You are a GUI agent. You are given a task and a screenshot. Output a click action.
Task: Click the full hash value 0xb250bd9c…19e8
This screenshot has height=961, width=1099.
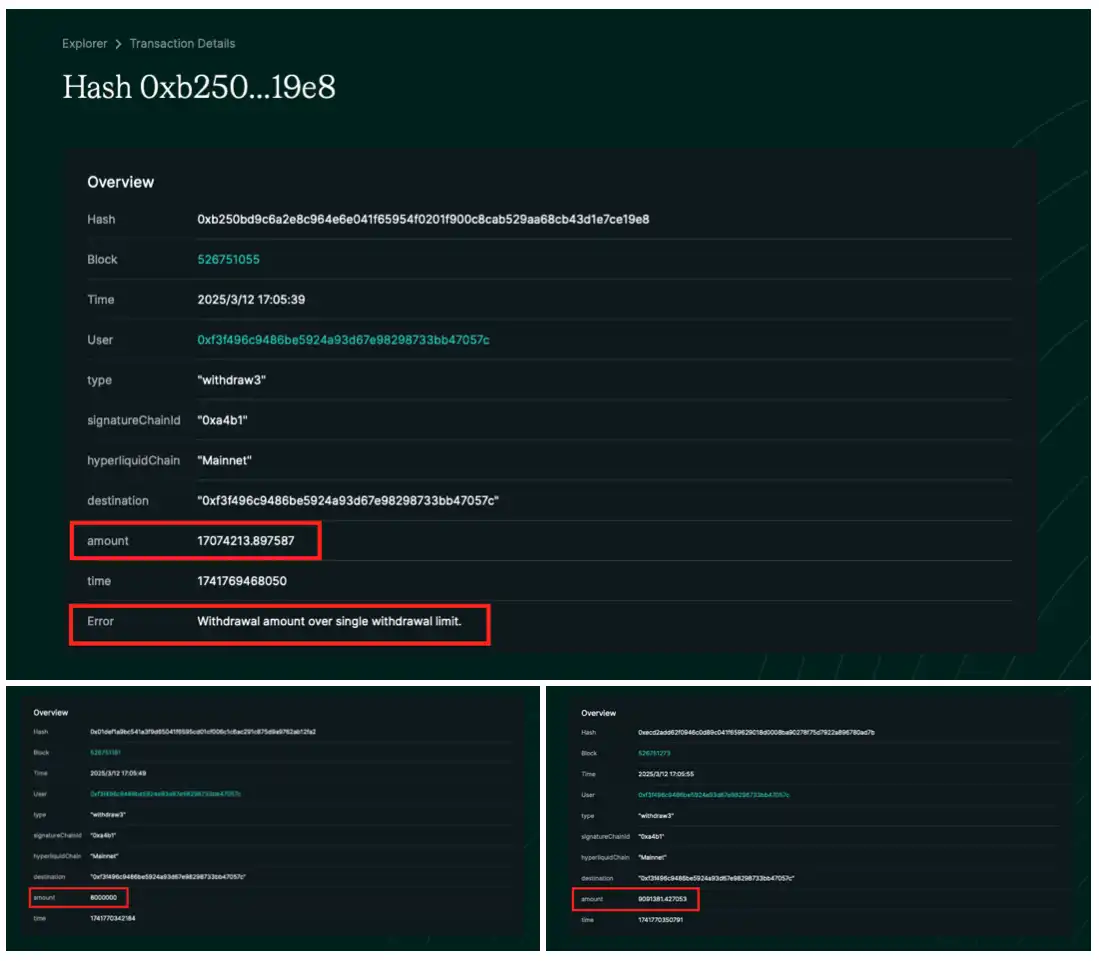pos(423,219)
